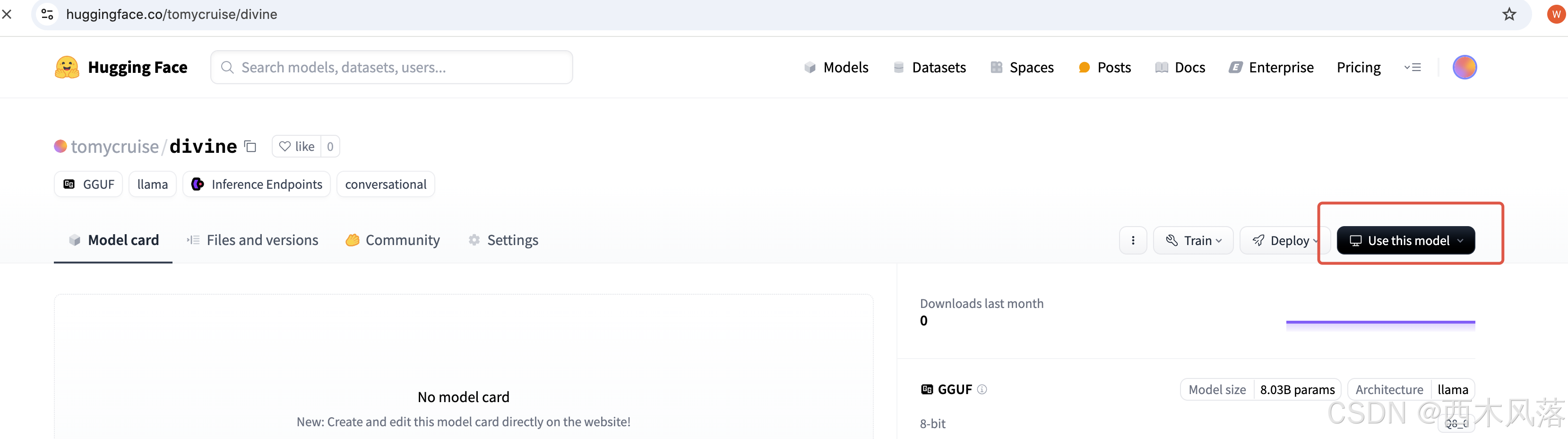This screenshot has width=1568, height=439.
Task: Click the divine model name link
Action: point(203,146)
